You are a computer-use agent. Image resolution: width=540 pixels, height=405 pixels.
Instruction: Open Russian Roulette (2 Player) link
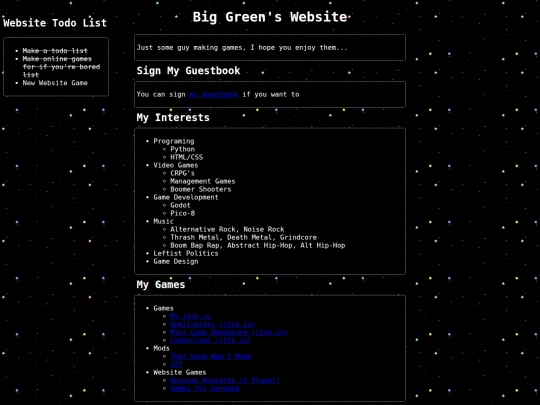[225, 380]
